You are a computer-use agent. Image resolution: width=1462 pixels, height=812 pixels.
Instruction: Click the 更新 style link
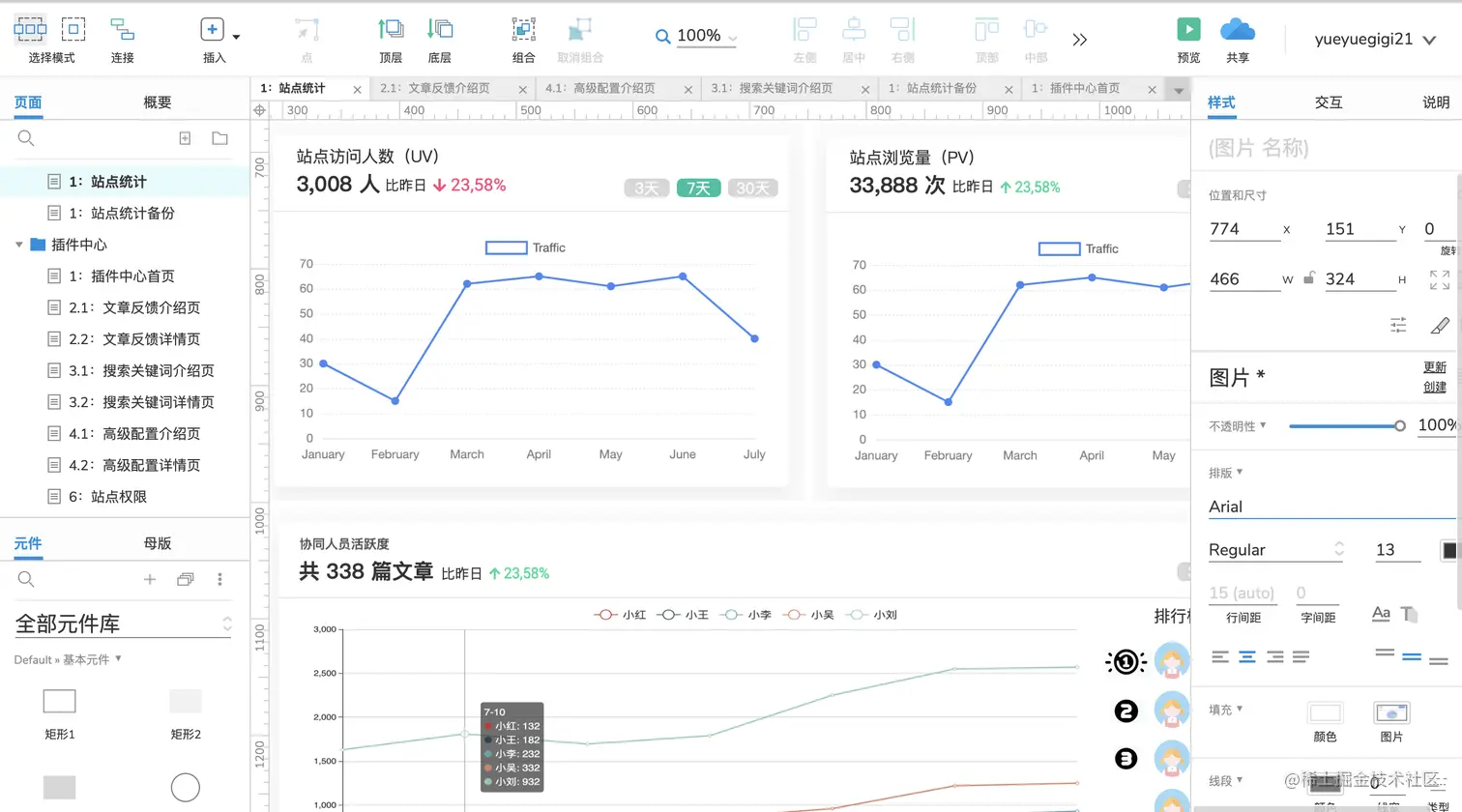1435,366
